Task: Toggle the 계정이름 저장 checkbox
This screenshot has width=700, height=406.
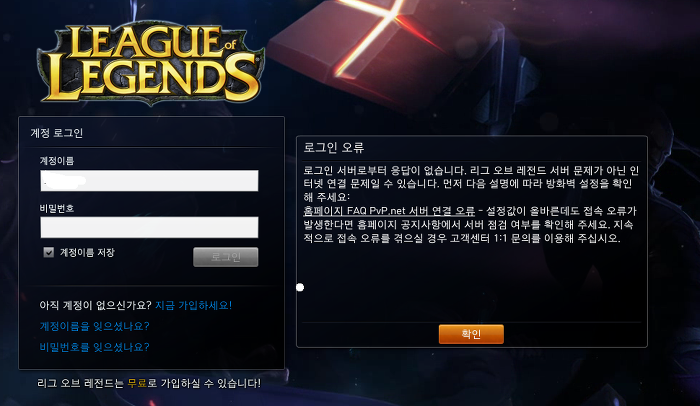Action: [49, 252]
